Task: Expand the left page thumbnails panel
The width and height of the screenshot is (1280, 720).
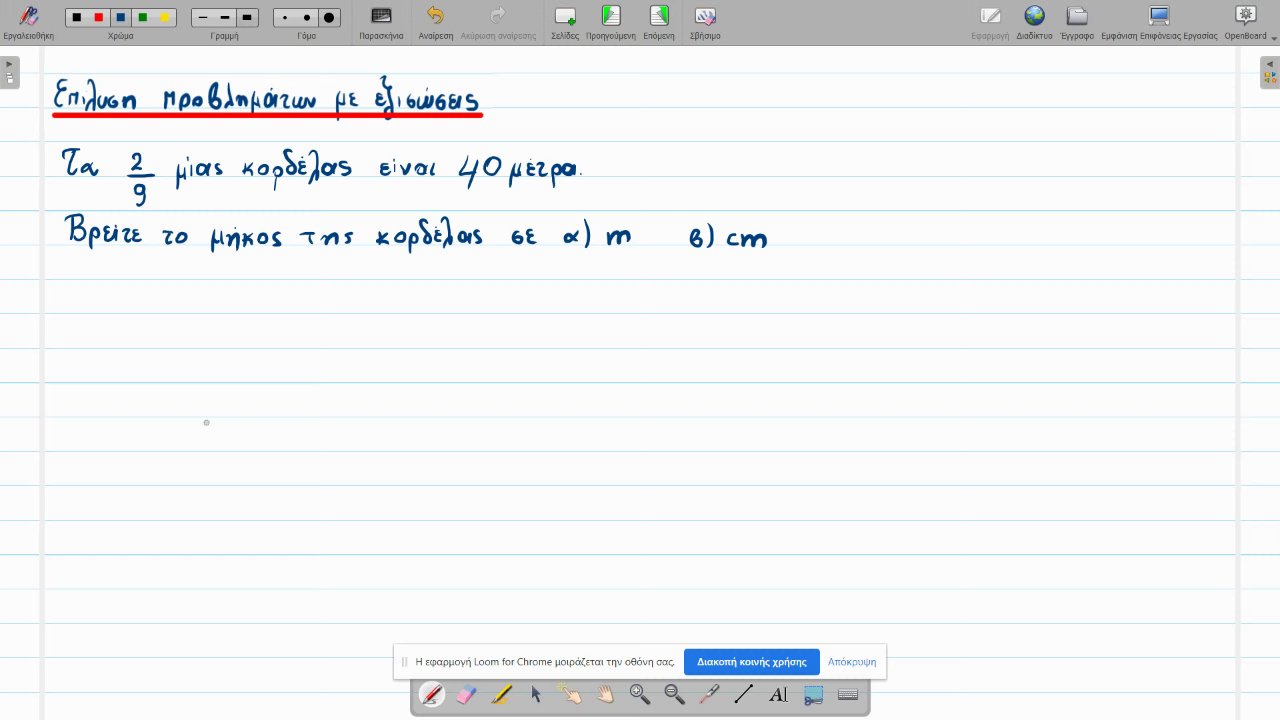Action: (10, 72)
